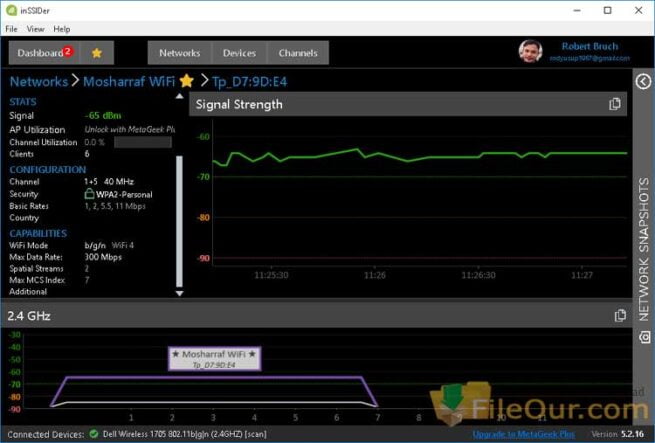655x443 pixels.
Task: Click the Channel Utilization bar
Action: (143, 142)
